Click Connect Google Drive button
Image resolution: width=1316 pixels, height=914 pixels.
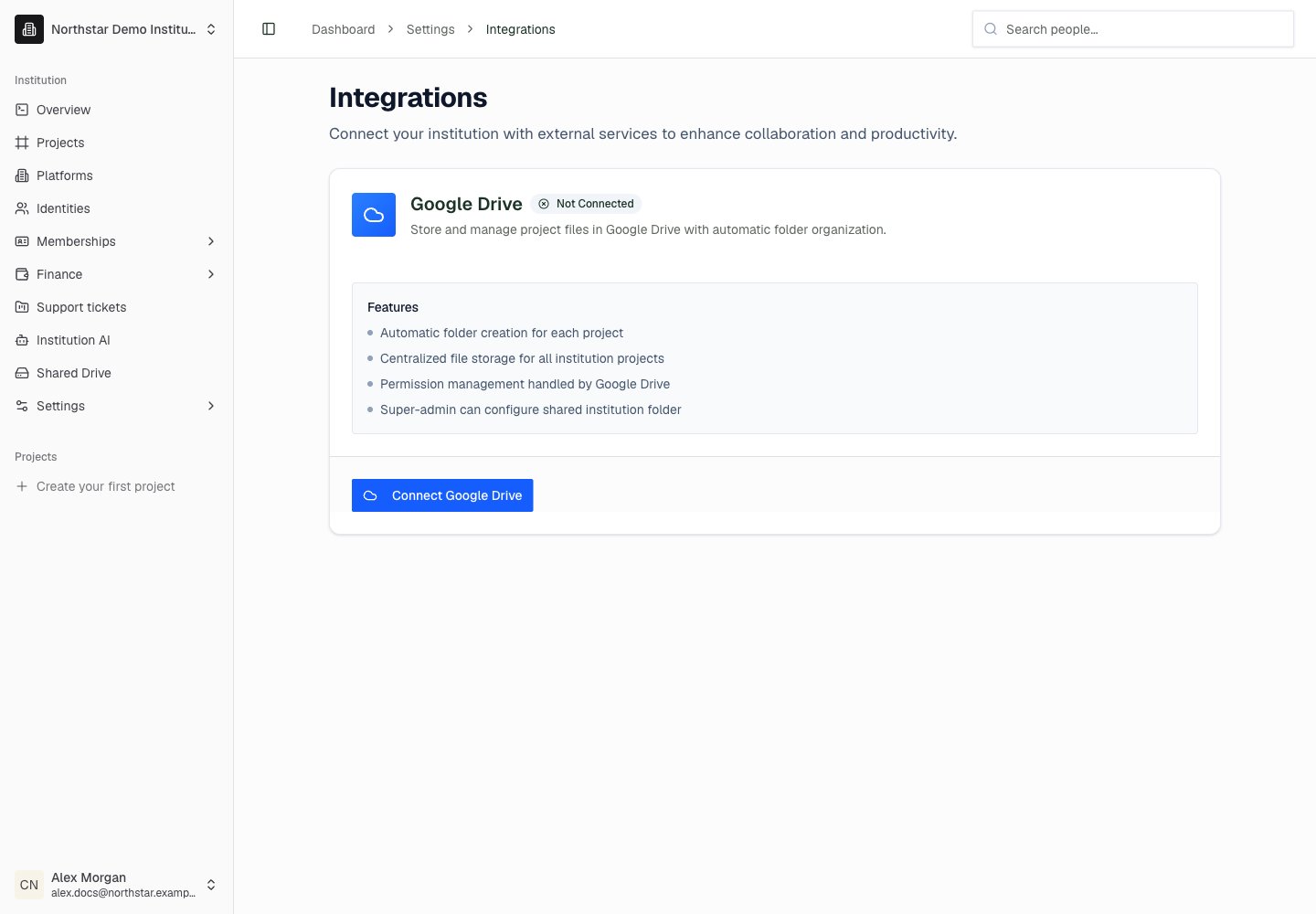coord(442,495)
